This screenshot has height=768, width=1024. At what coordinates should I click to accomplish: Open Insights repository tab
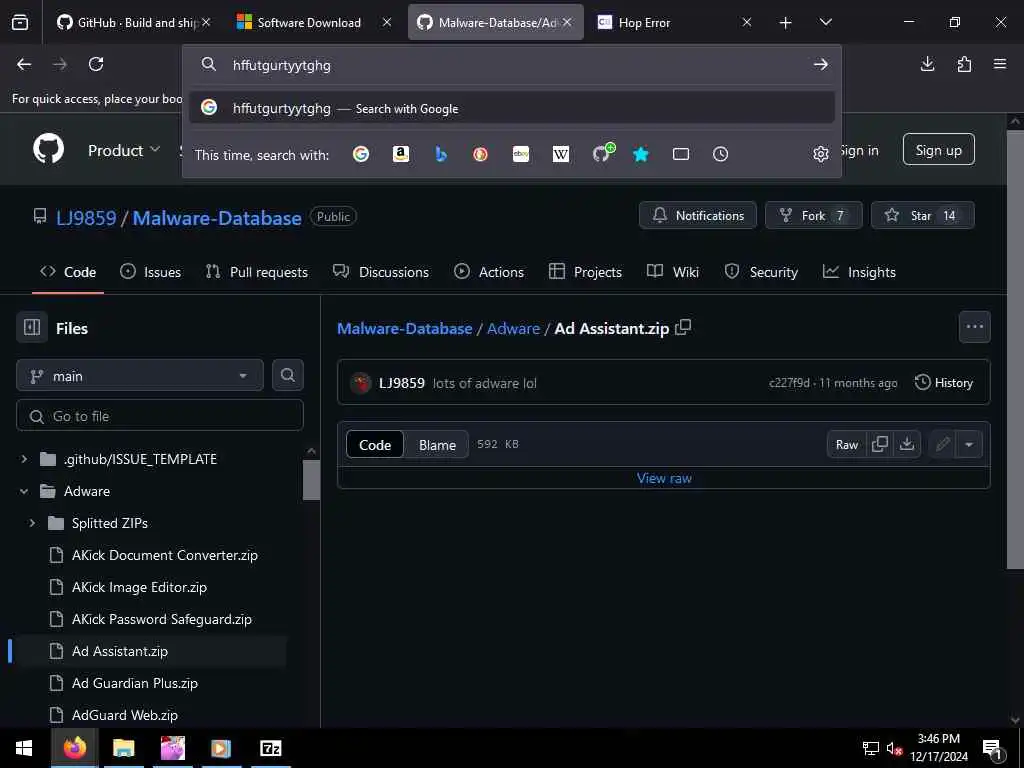[859, 272]
